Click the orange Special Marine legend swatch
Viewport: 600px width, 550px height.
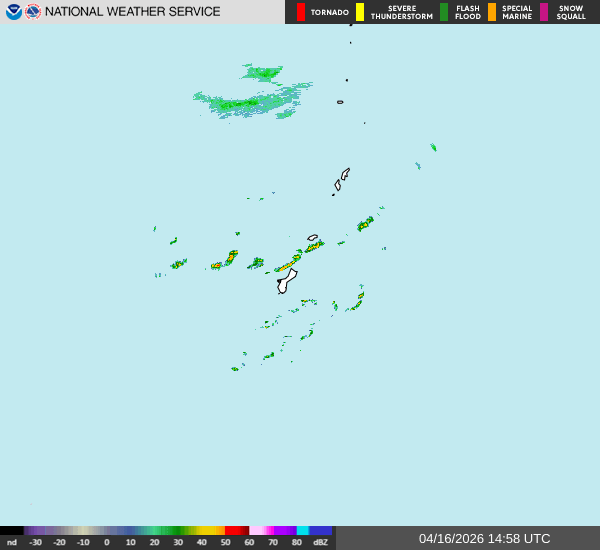(492, 12)
